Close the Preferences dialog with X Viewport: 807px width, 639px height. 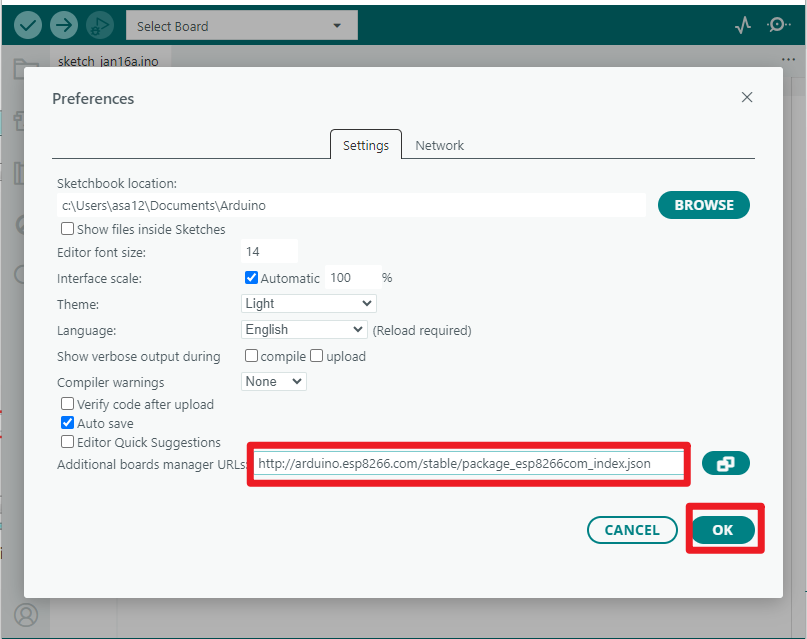pos(747,97)
